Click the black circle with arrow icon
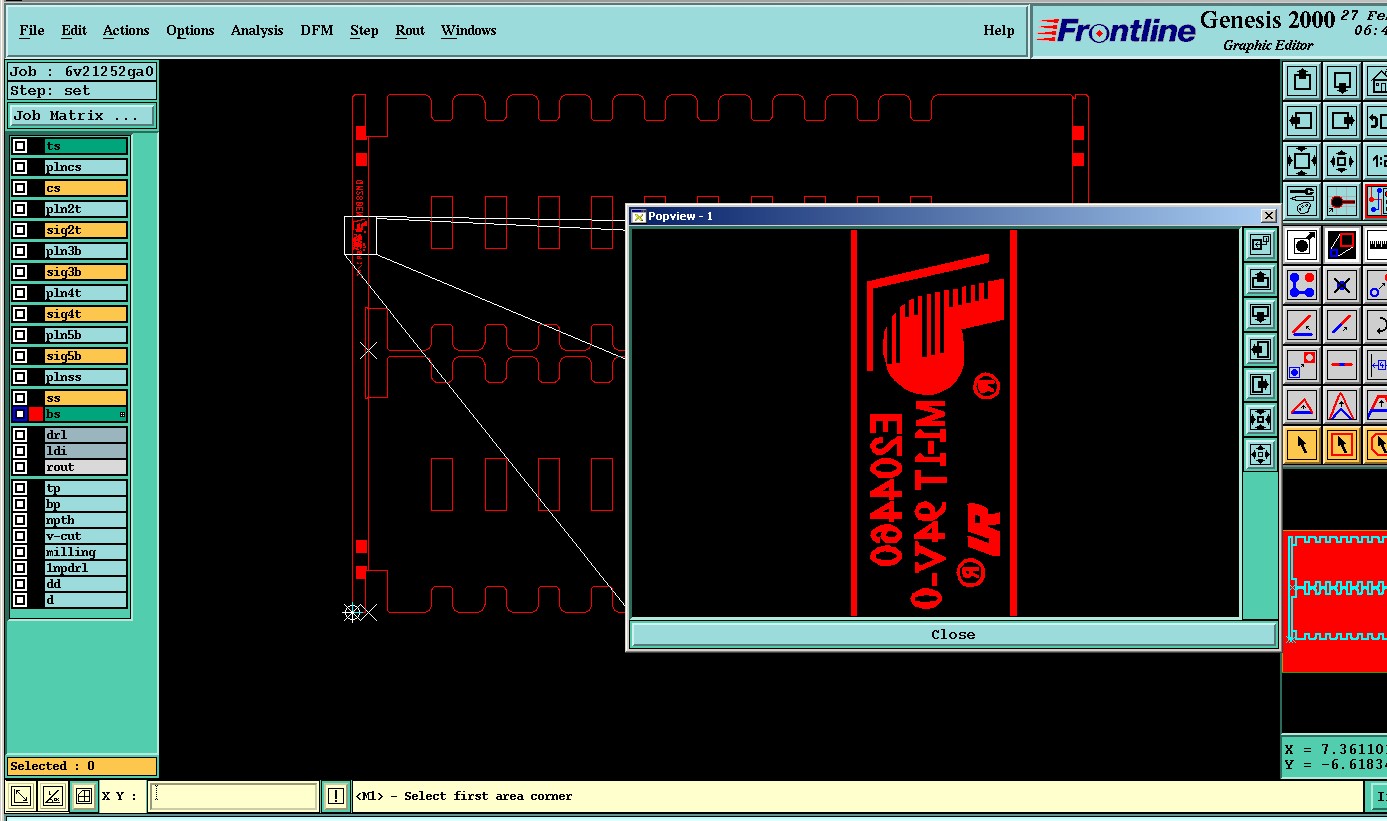 (1301, 244)
